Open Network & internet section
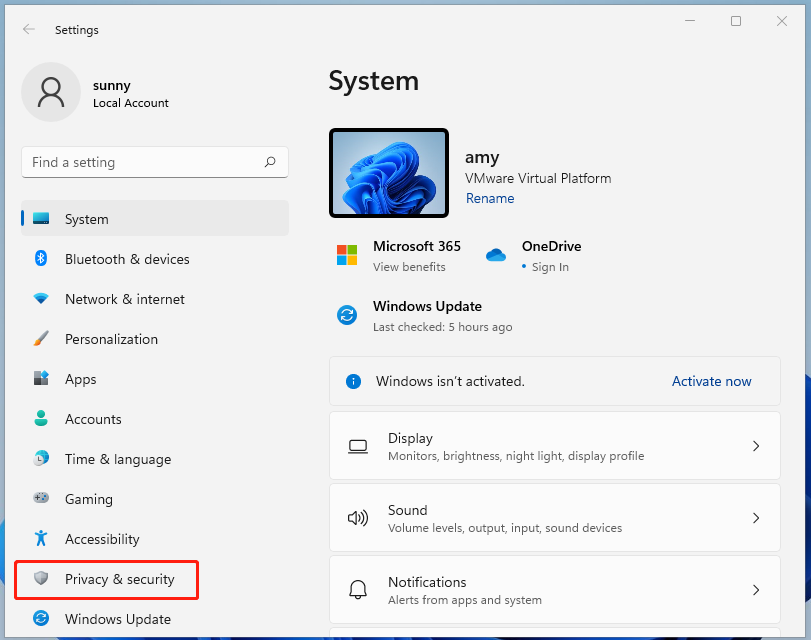 155,299
